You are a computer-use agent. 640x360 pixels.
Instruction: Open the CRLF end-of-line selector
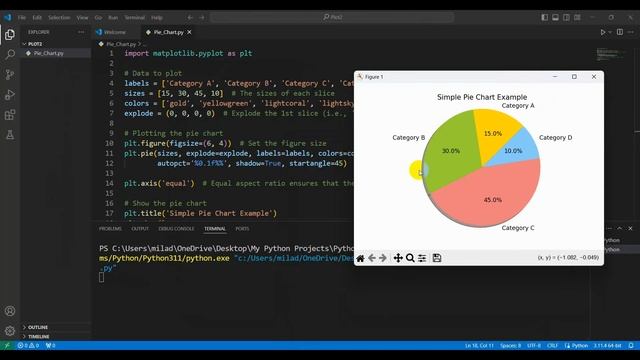tap(552, 345)
